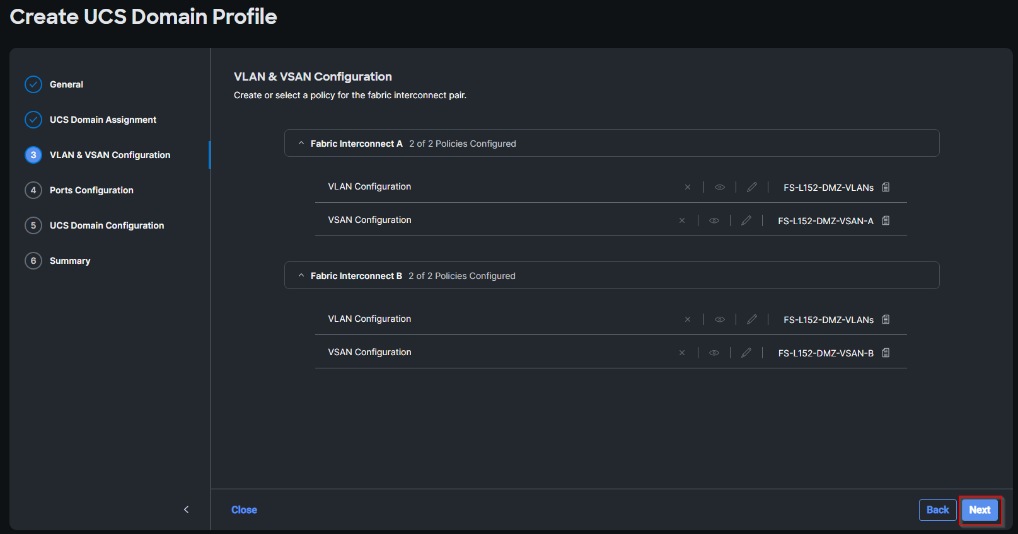Preview Fabric A VSAN policy with eye icon
1018x534 pixels.
(714, 220)
